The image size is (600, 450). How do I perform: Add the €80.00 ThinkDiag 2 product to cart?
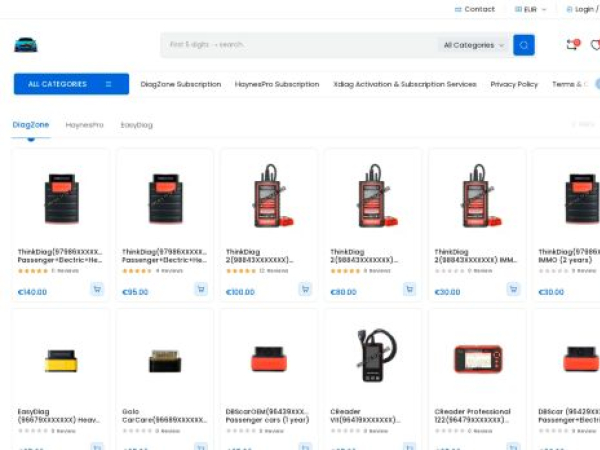(409, 289)
